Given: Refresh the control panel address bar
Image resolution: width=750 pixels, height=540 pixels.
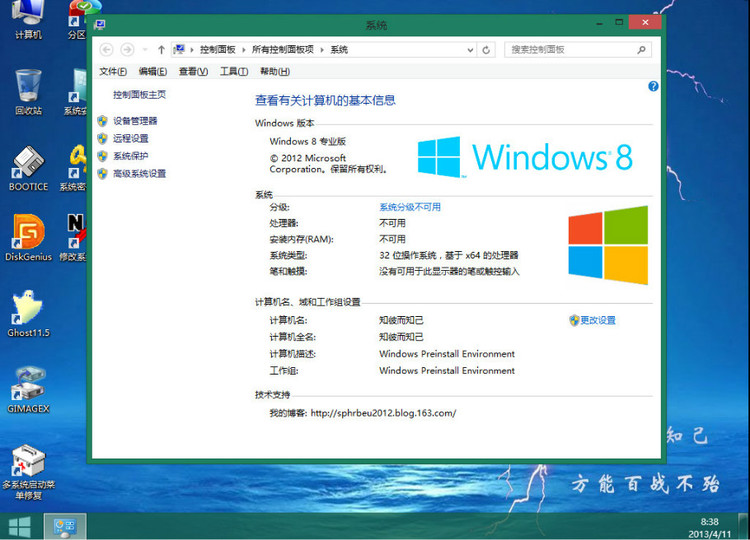Looking at the screenshot, I should [486, 50].
